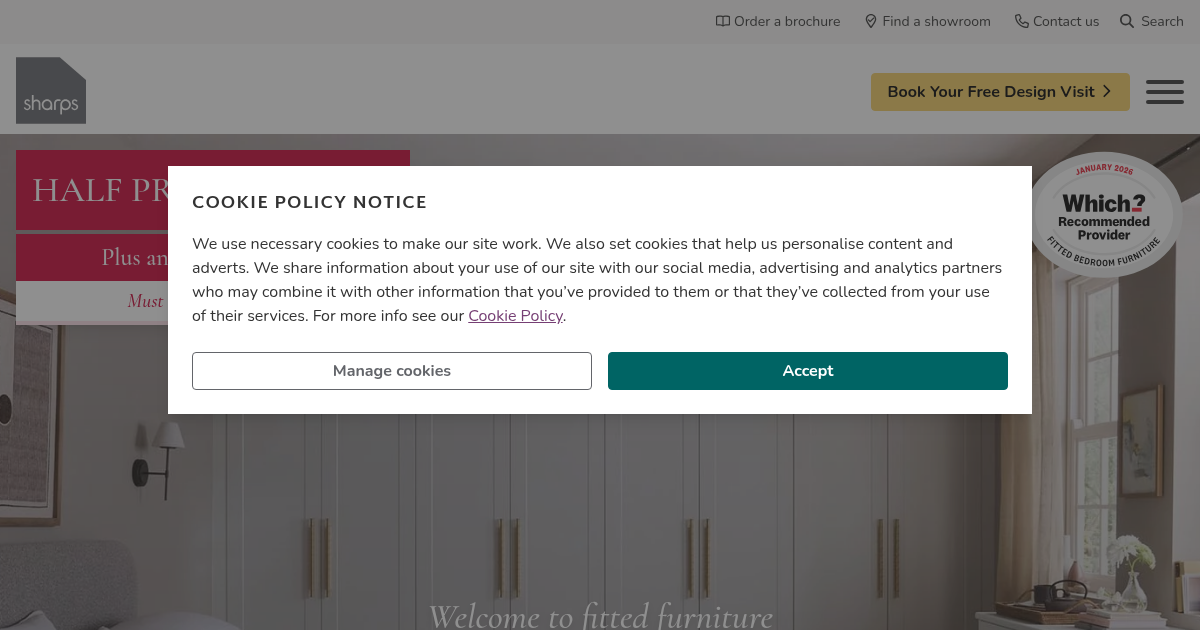Click the map pin icon for showrooms
Screen dimensions: 1200x630
871,21
